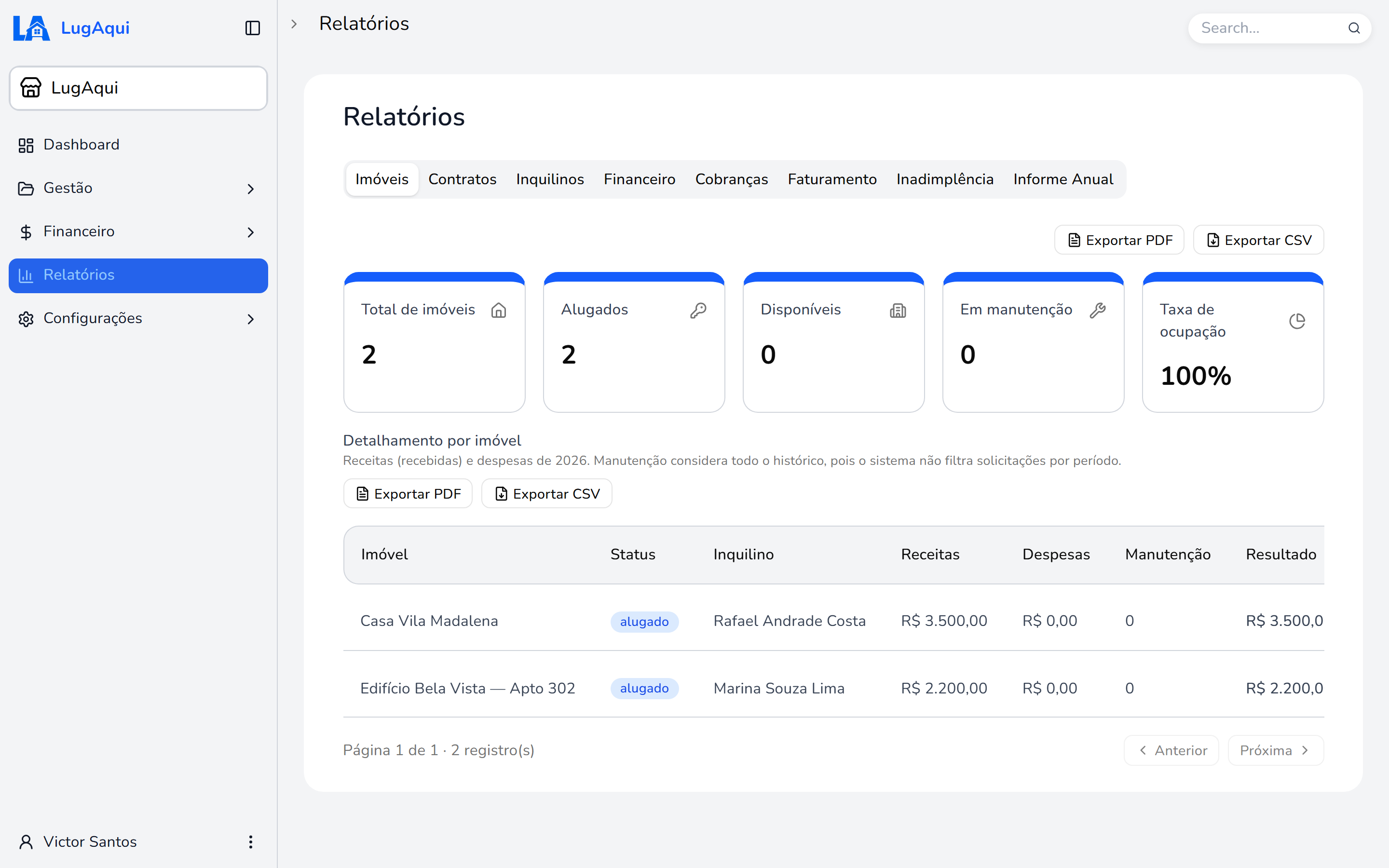
Task: Click Exportar PDF under Detalhamento por imóvel
Action: pyautogui.click(x=408, y=494)
